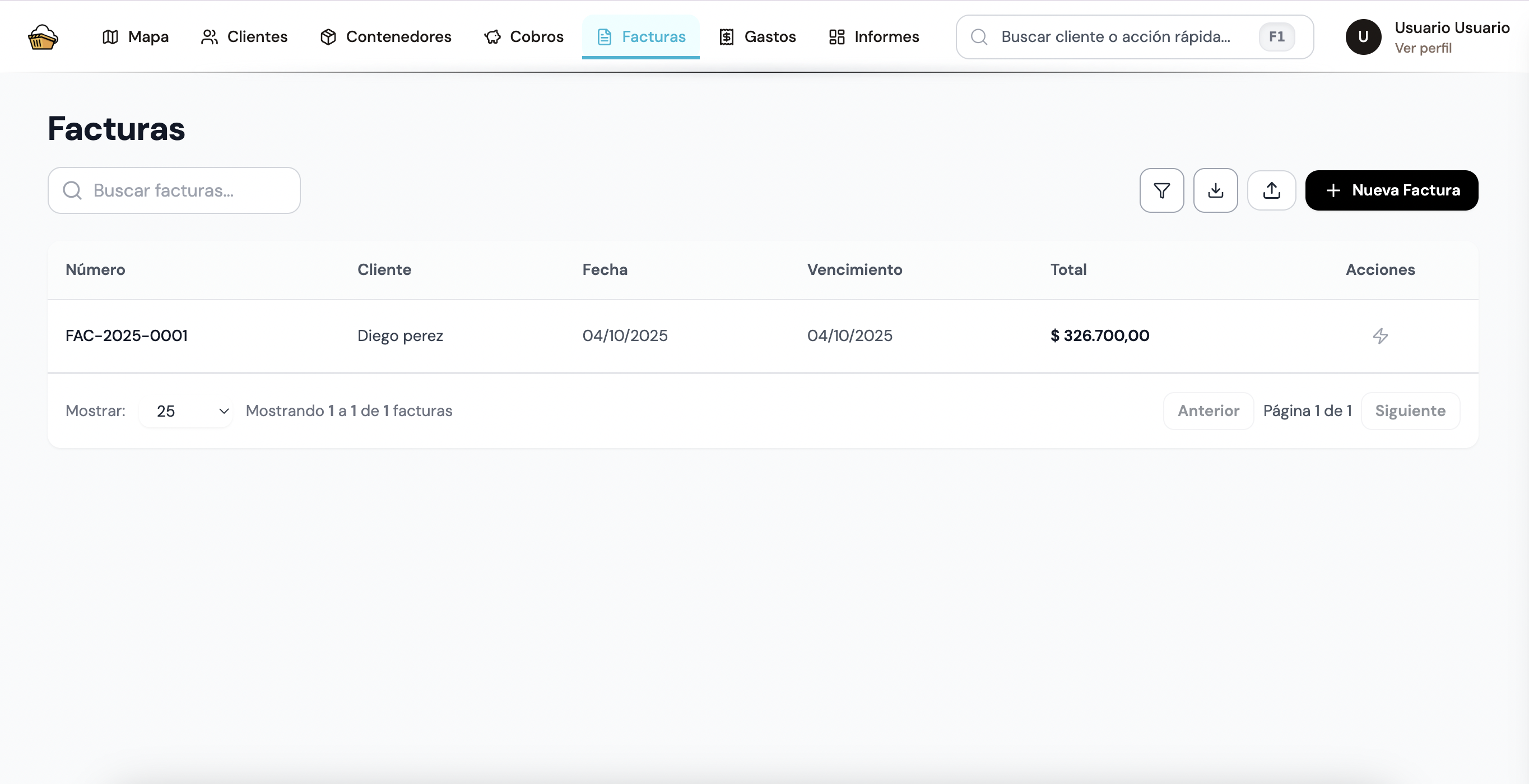Click the upload icon button
1529x784 pixels.
[1271, 190]
